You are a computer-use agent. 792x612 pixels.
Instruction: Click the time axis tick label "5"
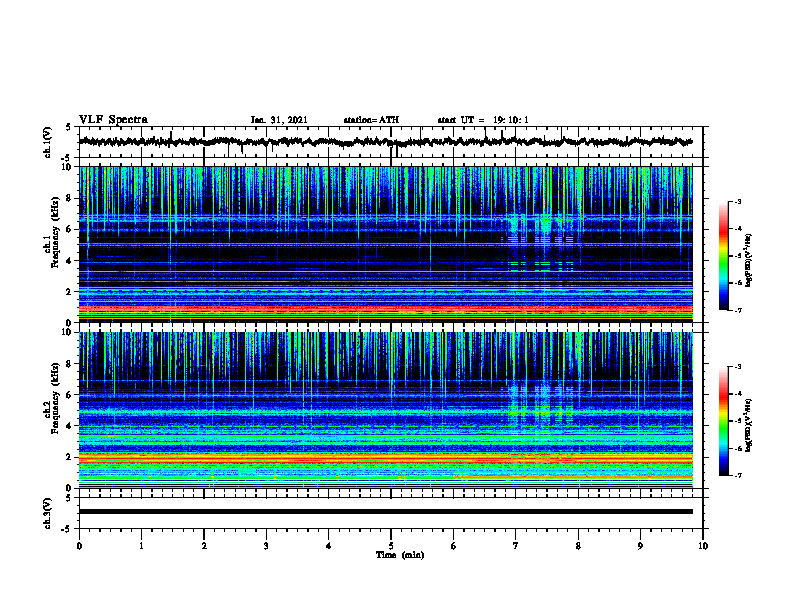pos(391,546)
